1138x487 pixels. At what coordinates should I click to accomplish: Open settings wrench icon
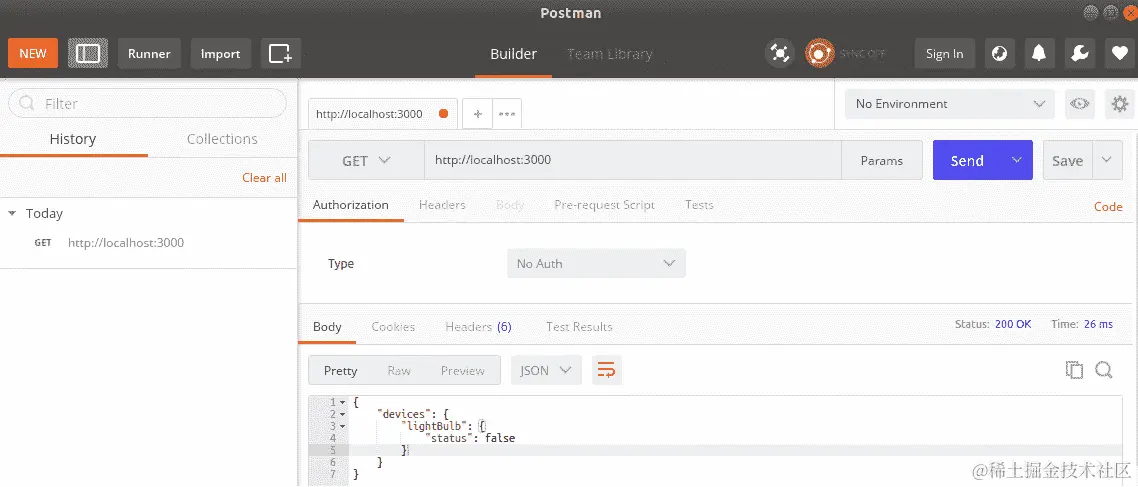click(1079, 54)
